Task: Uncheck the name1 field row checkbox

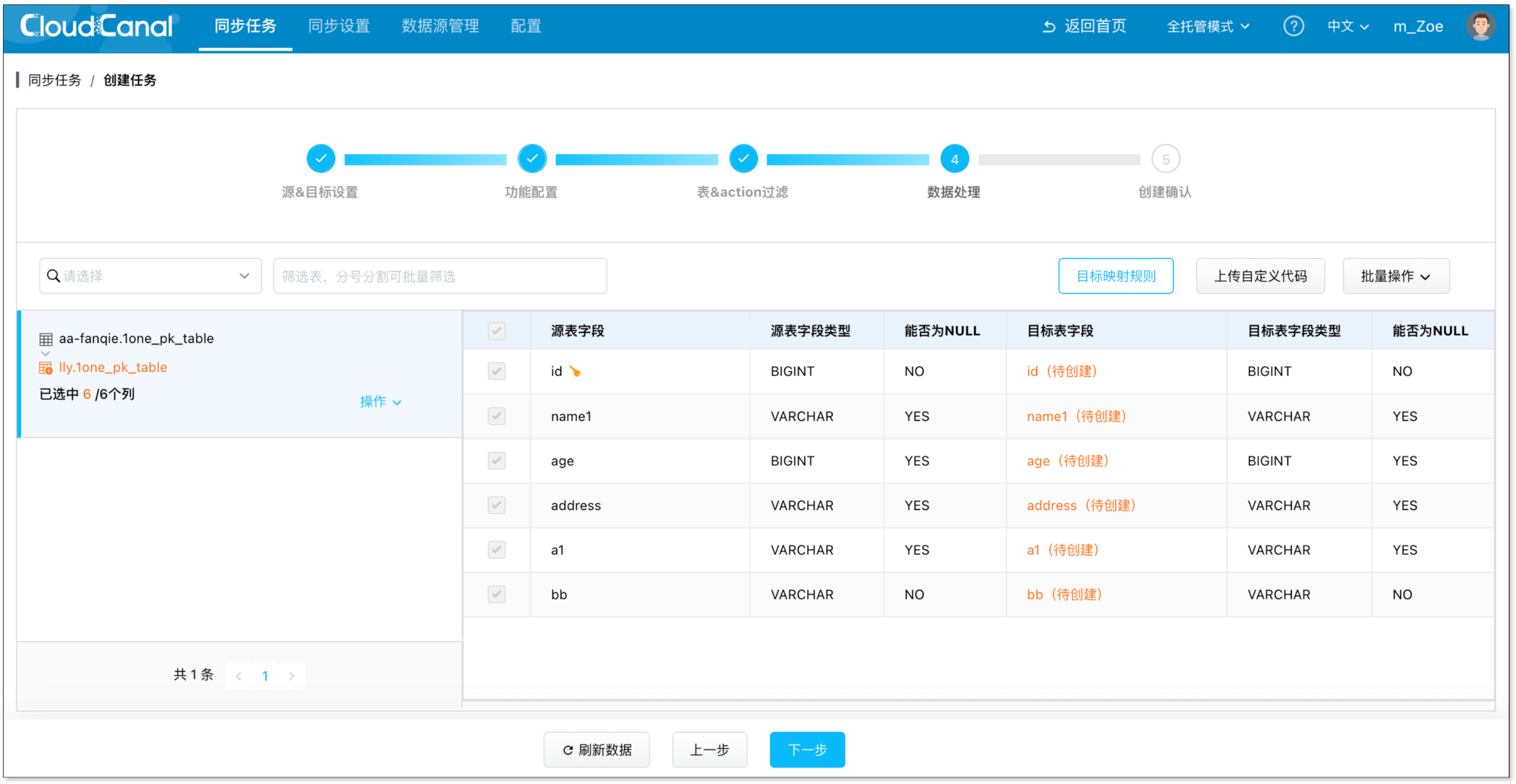Action: tap(496, 416)
